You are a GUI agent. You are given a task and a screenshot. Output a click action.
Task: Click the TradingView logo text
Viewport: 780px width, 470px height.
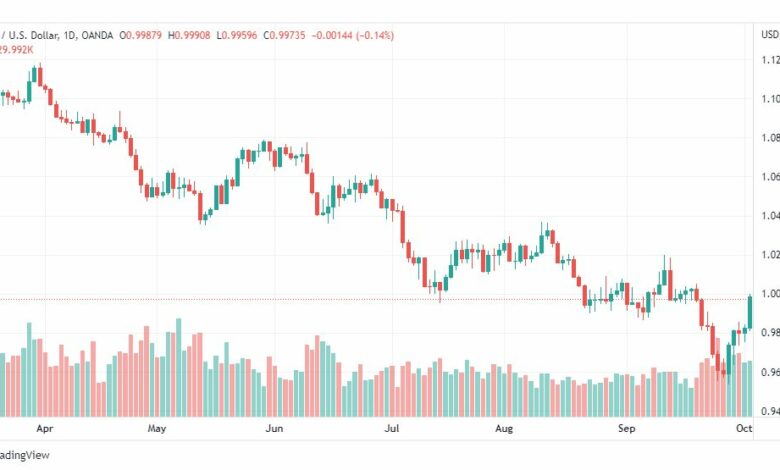pos(24,455)
